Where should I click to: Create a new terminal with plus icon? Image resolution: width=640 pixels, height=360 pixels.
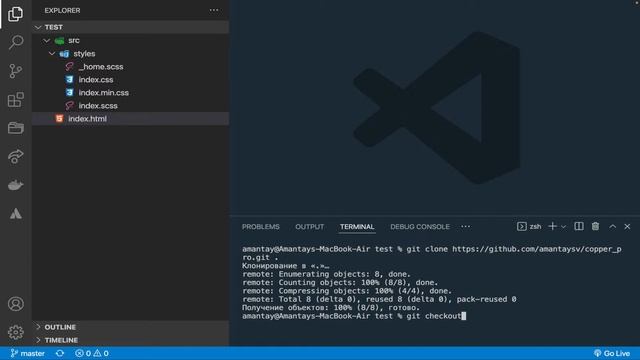click(552, 227)
